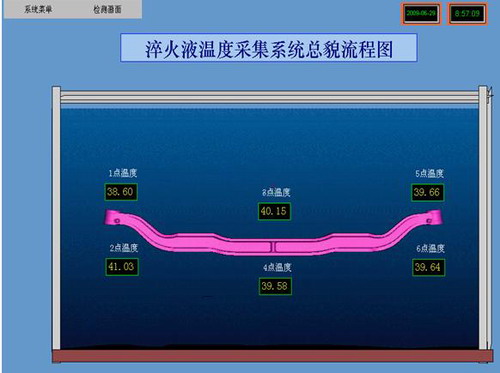Click the clock display showing 8:57:09
Viewport: 500px width, 373px height.
pos(467,14)
